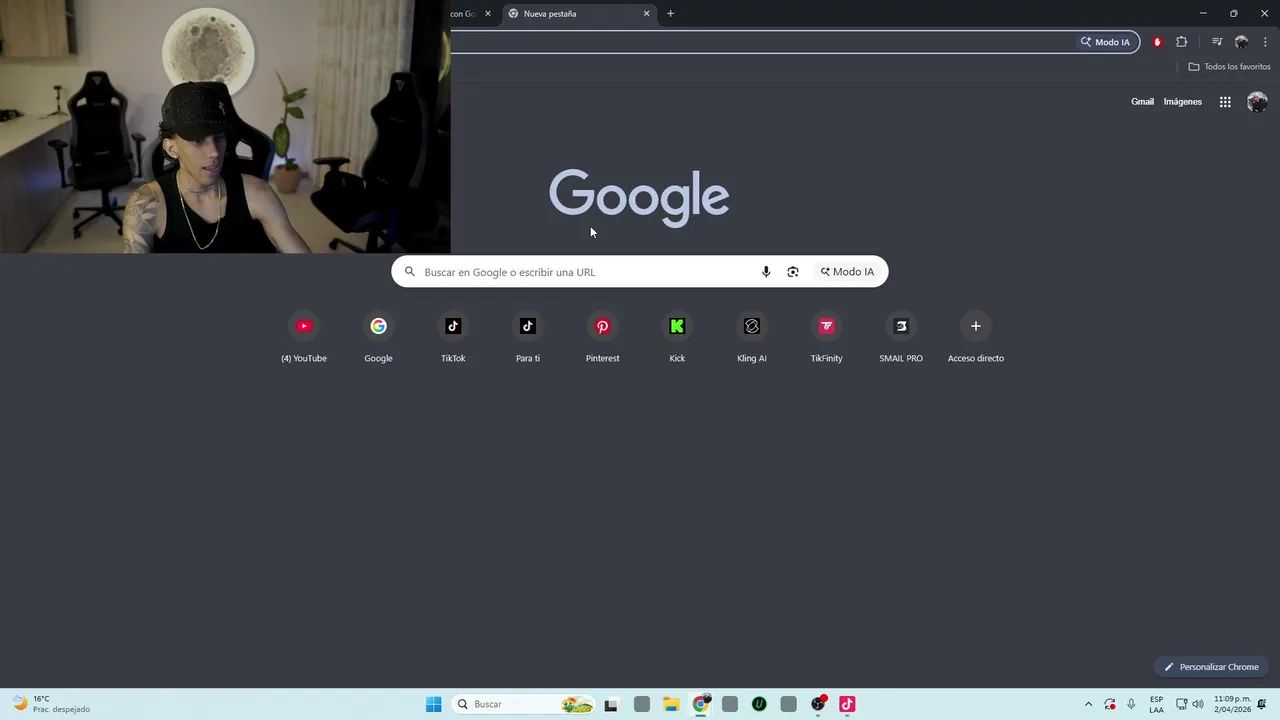The height and width of the screenshot is (720, 1280).
Task: Open the network status tray icon
Action: [1181, 704]
